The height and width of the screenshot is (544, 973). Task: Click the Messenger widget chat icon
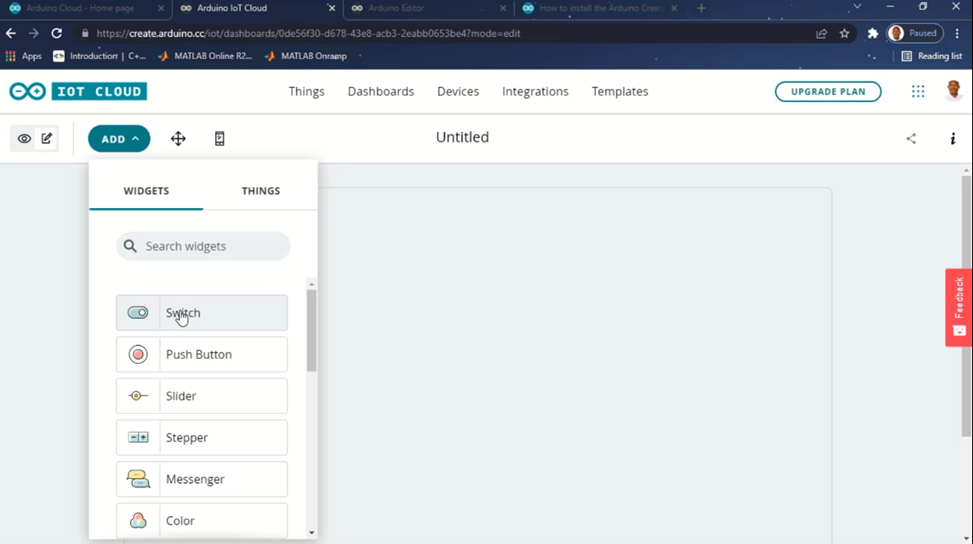(138, 479)
